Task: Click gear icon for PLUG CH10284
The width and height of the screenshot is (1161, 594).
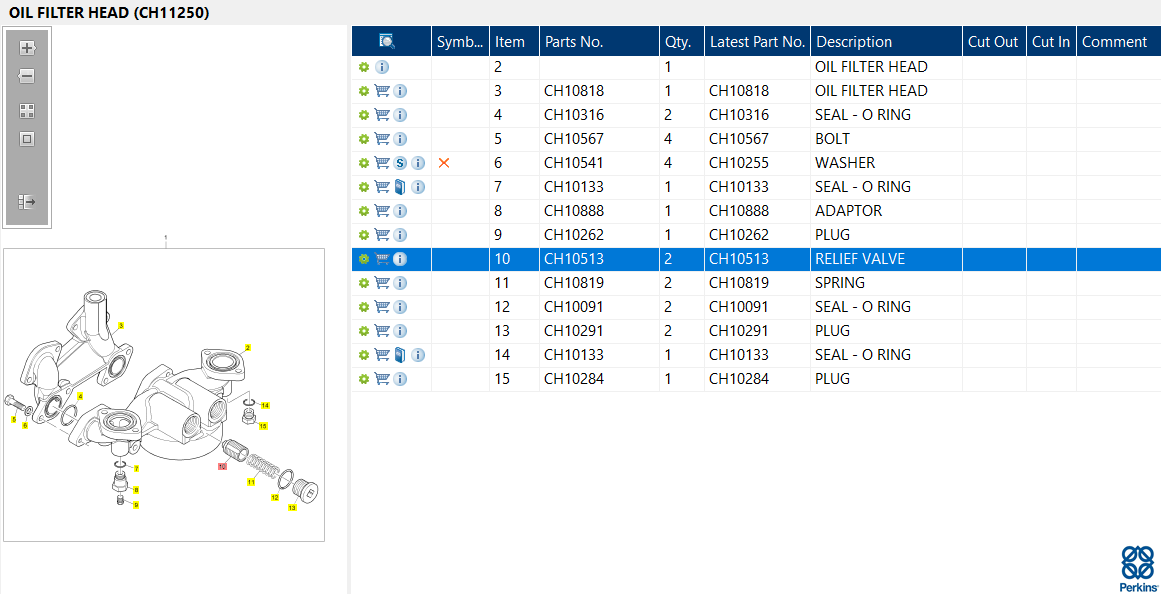Action: [x=364, y=379]
